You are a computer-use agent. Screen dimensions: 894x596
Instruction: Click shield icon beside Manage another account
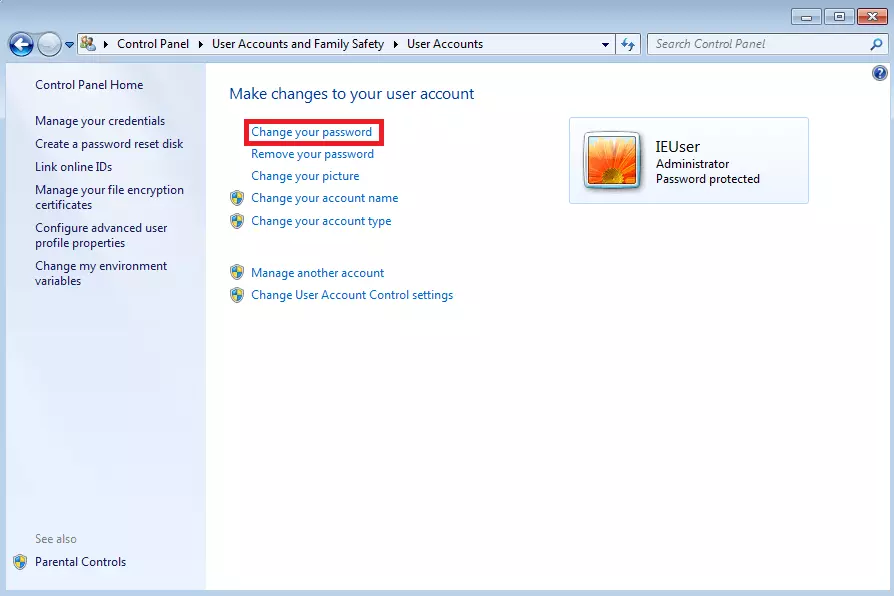pyautogui.click(x=237, y=273)
